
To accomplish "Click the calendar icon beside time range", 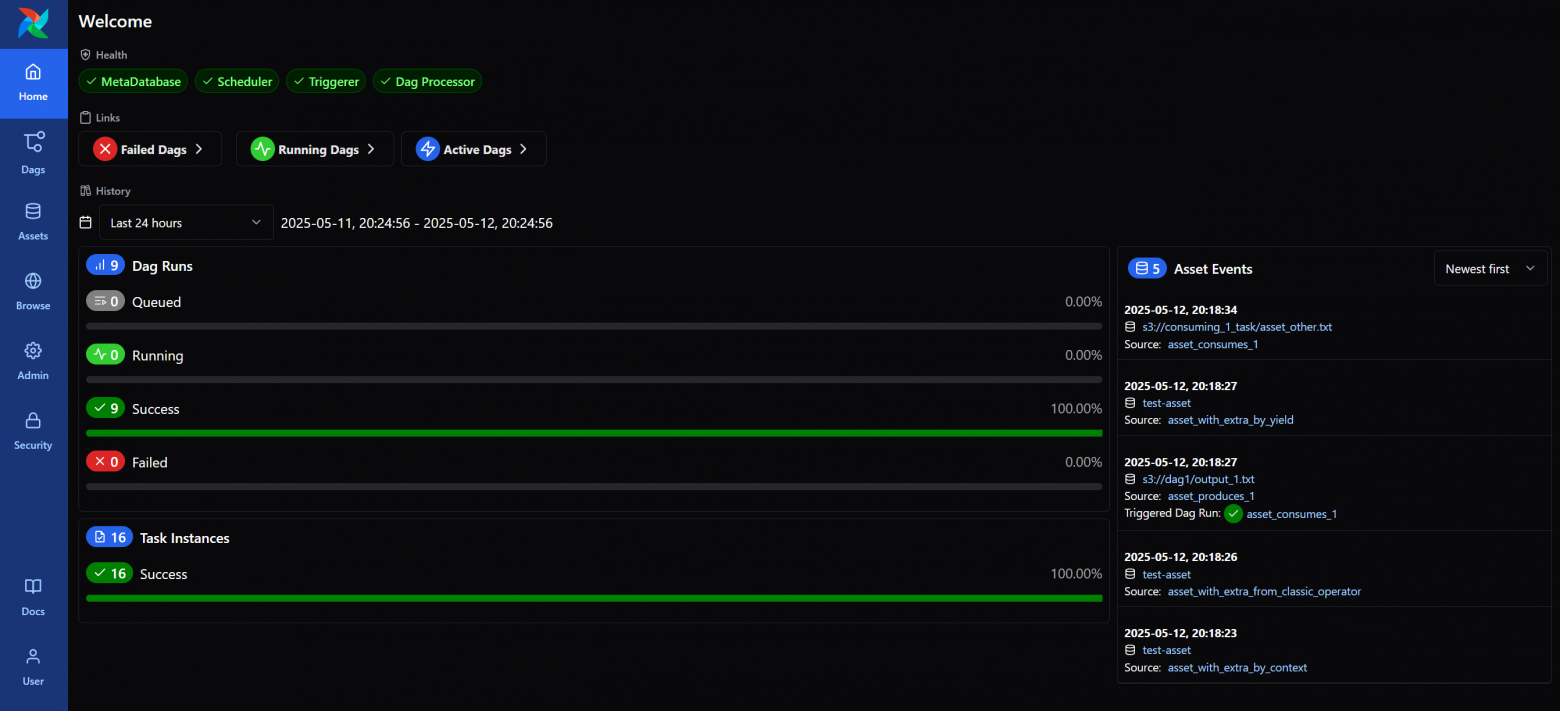I will (86, 222).
